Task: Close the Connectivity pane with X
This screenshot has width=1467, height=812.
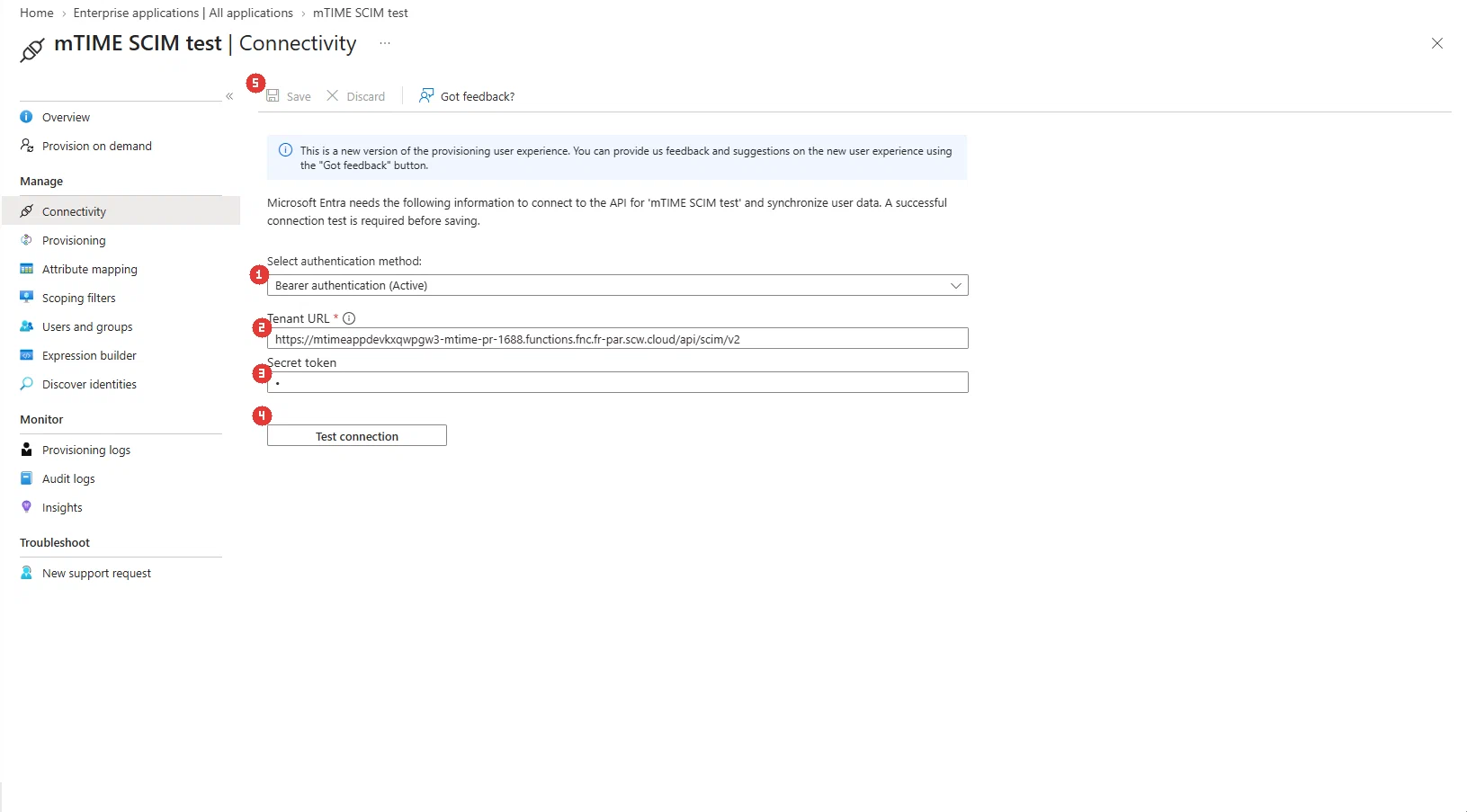Action: coord(1437,43)
